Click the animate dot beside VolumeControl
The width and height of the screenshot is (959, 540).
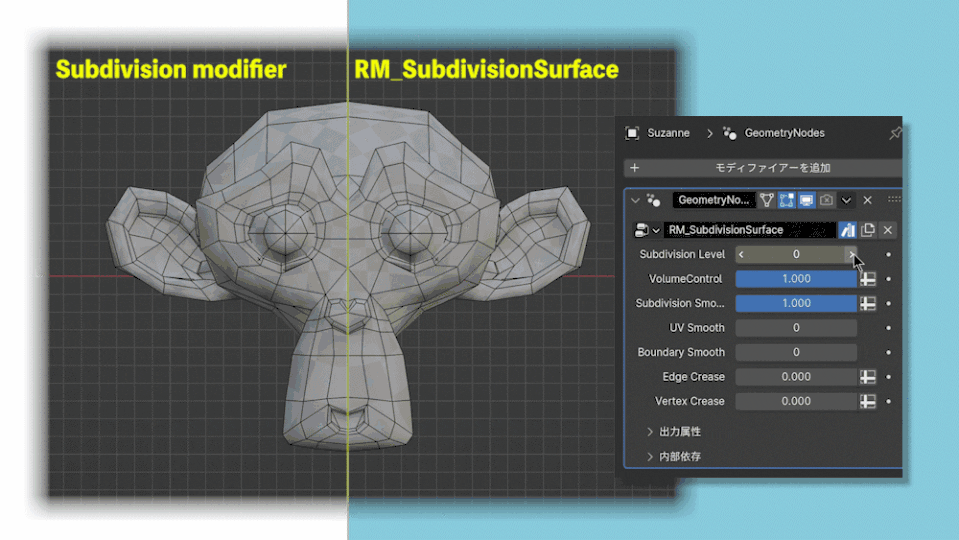[888, 279]
